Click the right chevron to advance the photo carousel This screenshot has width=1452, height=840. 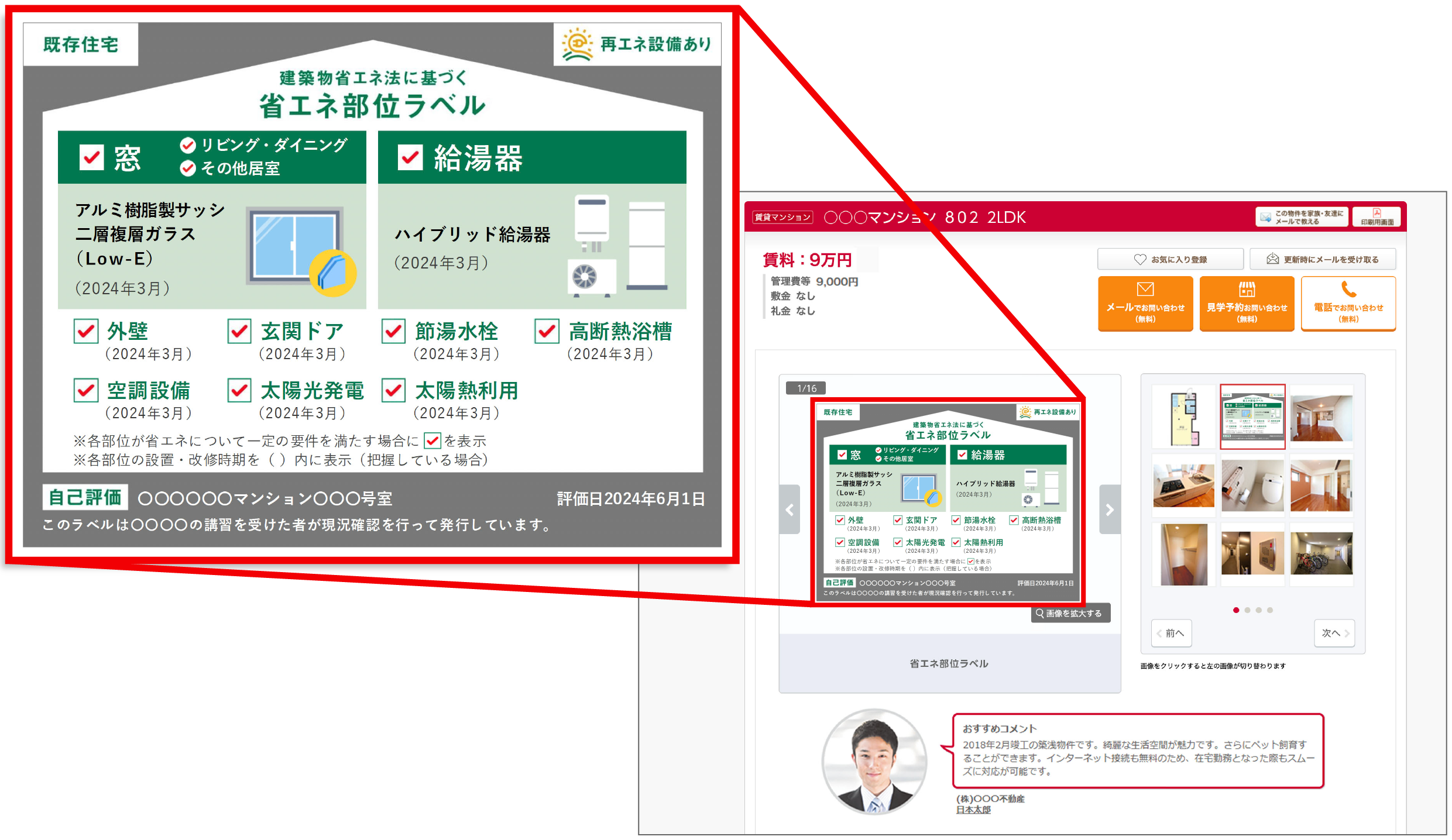pos(1110,509)
